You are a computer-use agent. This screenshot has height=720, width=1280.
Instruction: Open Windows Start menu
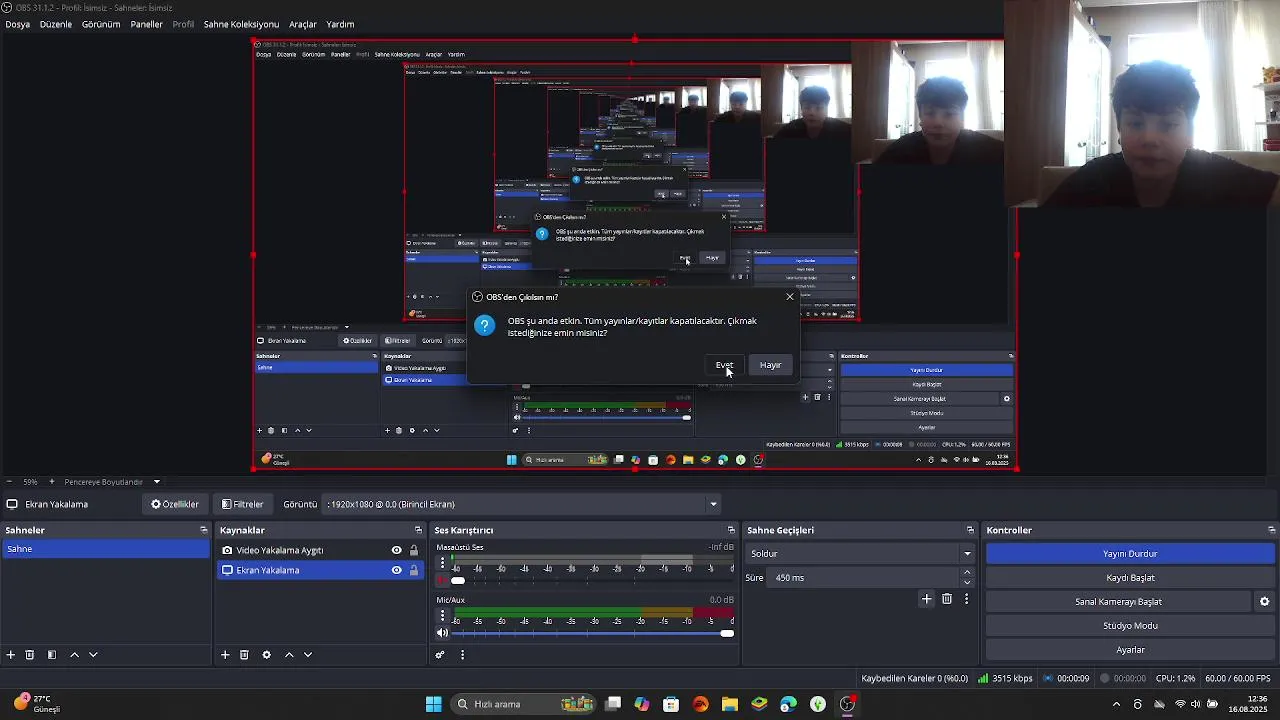coord(433,704)
